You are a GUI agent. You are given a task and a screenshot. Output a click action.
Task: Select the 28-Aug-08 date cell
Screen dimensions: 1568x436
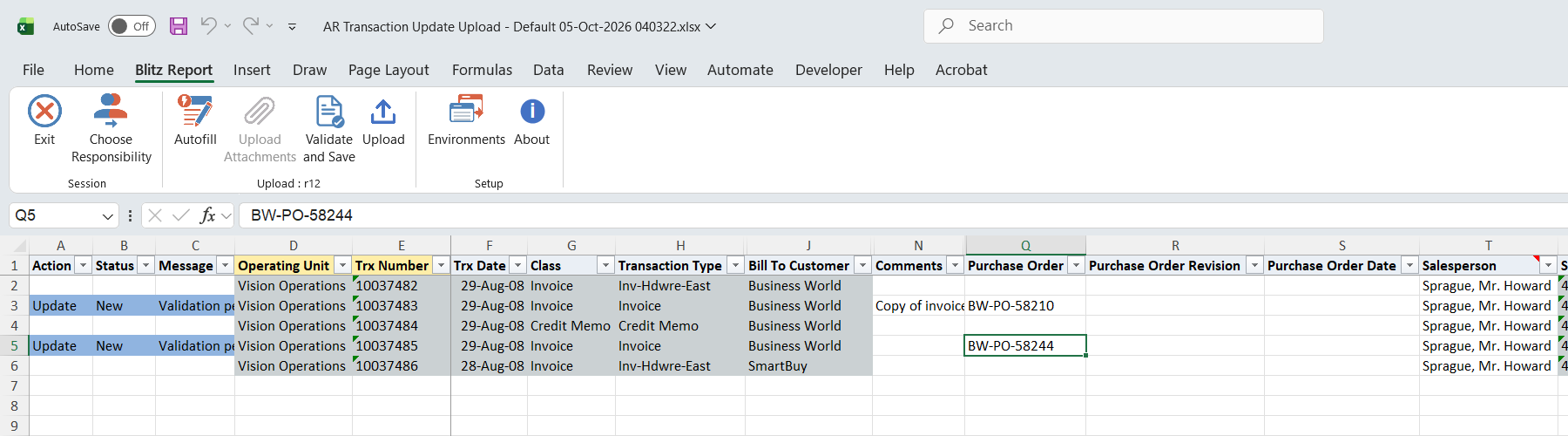[490, 366]
